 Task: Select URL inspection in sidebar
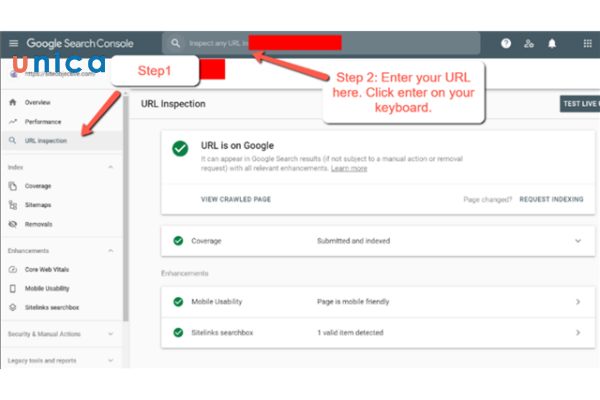[x=46, y=140]
